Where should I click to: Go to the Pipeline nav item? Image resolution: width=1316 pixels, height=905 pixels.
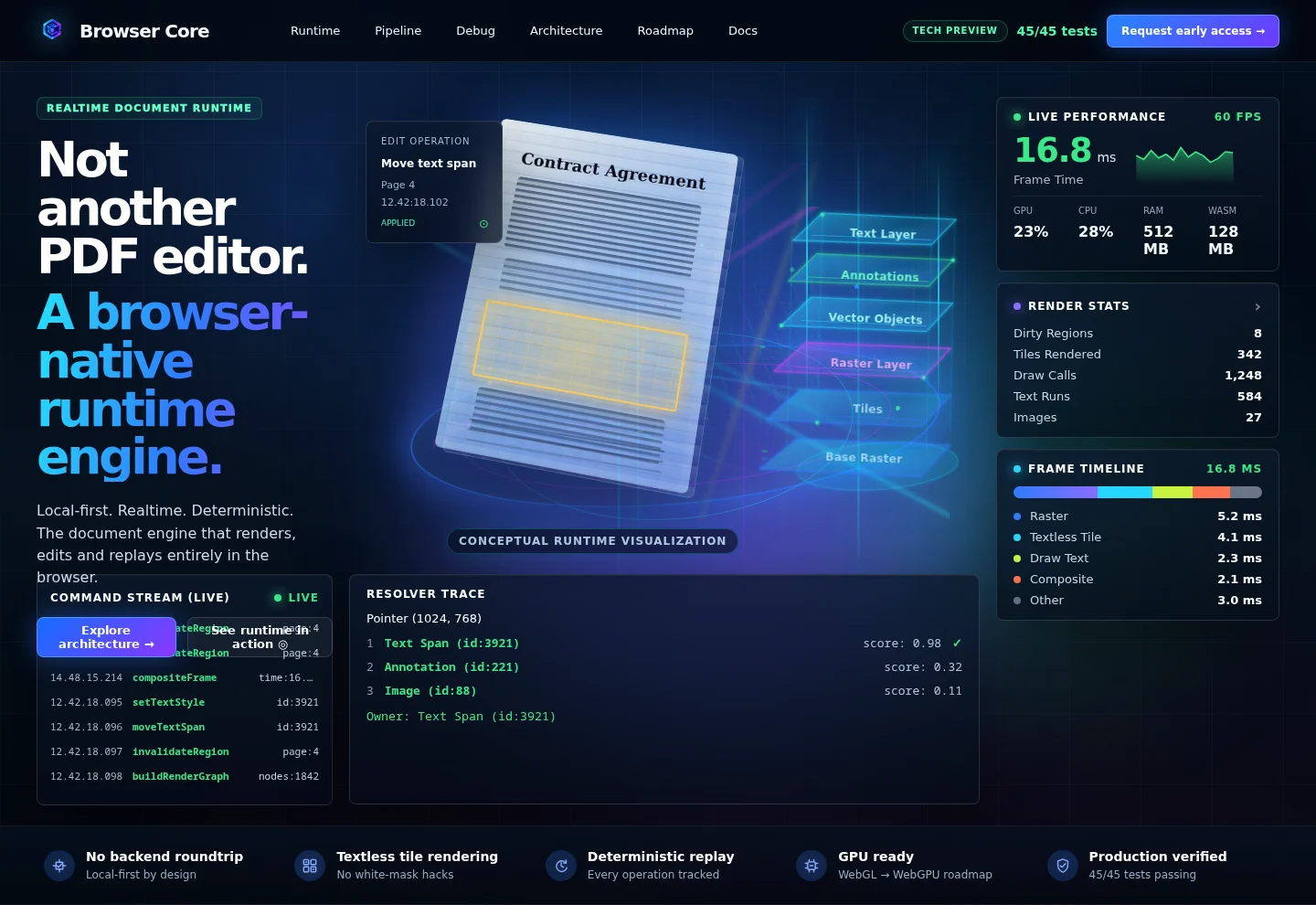(398, 31)
